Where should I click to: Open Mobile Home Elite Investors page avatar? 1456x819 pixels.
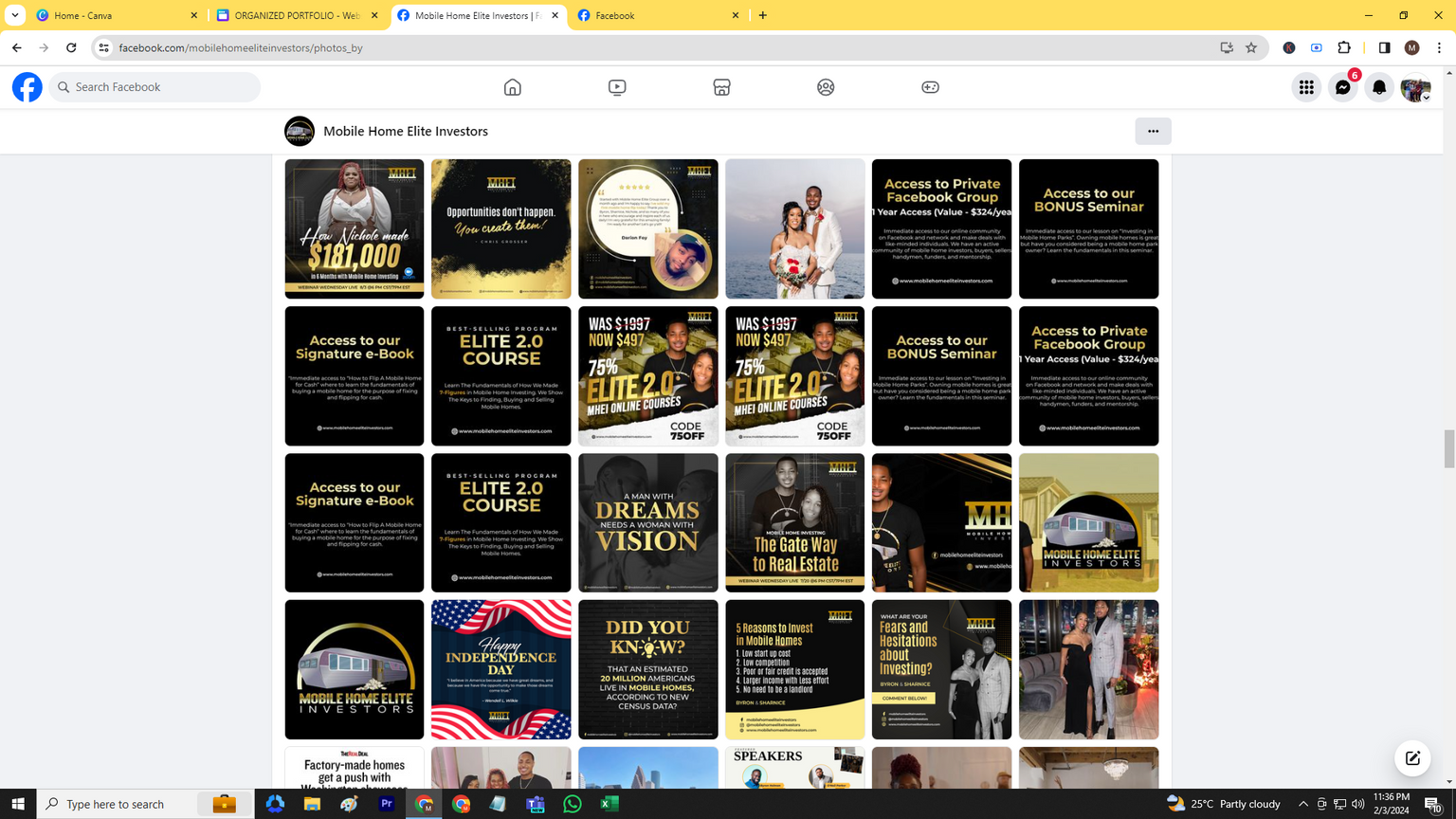300,131
